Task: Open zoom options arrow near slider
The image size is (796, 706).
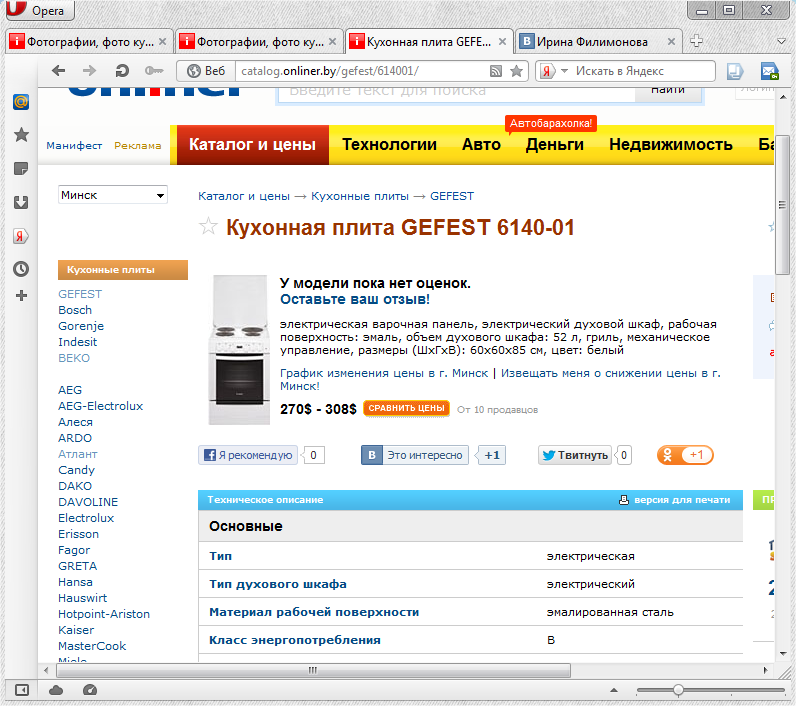Action: pyautogui.click(x=614, y=690)
